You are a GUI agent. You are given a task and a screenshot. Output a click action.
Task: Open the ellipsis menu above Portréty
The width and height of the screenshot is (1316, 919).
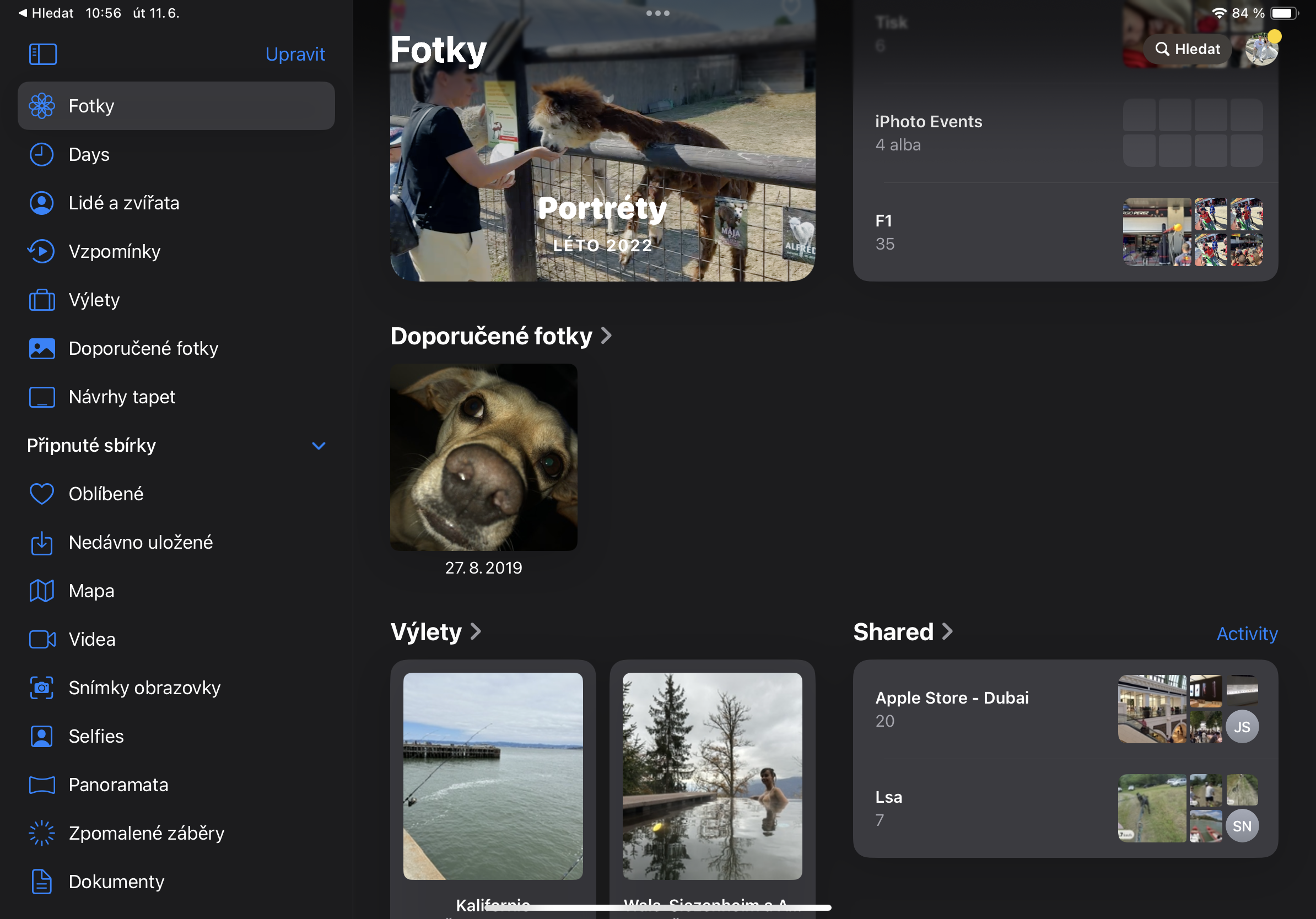click(x=657, y=13)
